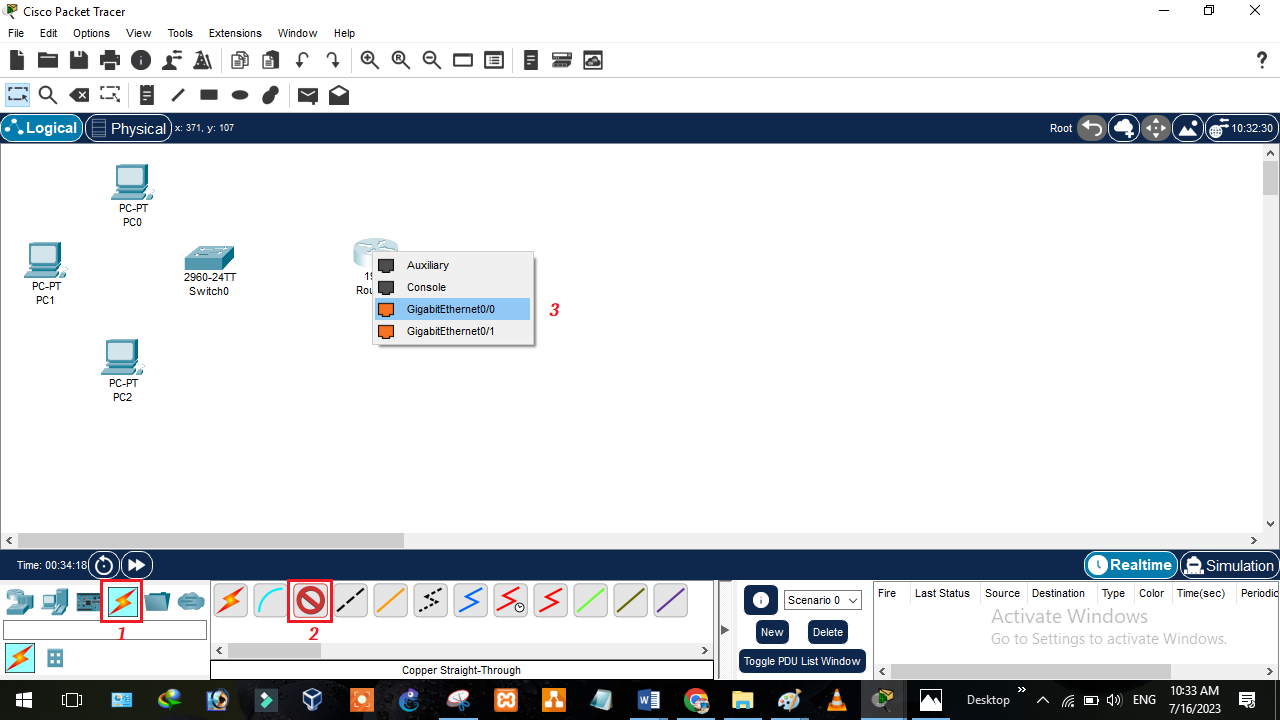1280x720 pixels.
Task: Switch to the Physical workspace tab
Action: [128, 128]
